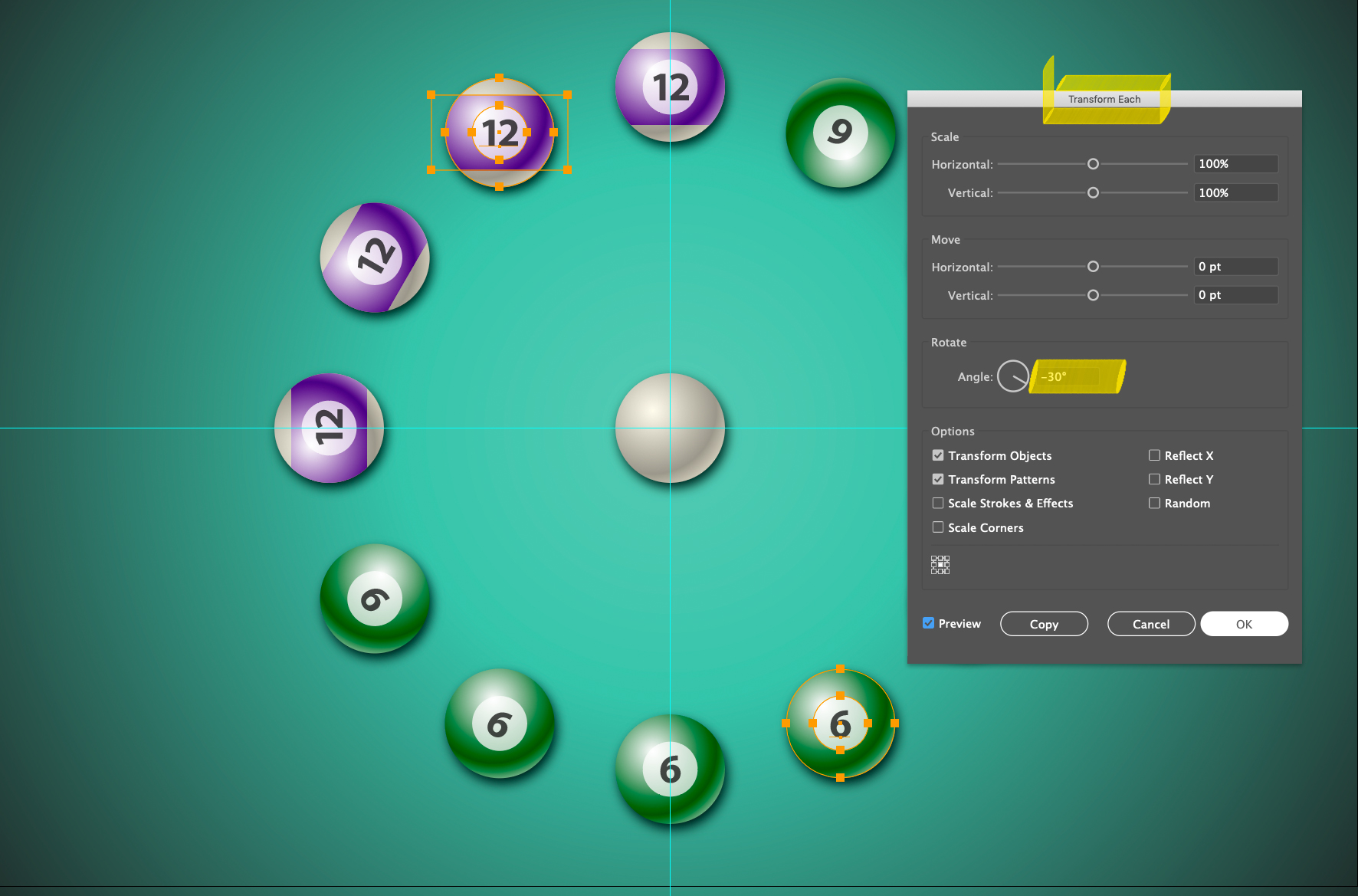
Task: Enable Scale Strokes & Effects
Action: 938,503
